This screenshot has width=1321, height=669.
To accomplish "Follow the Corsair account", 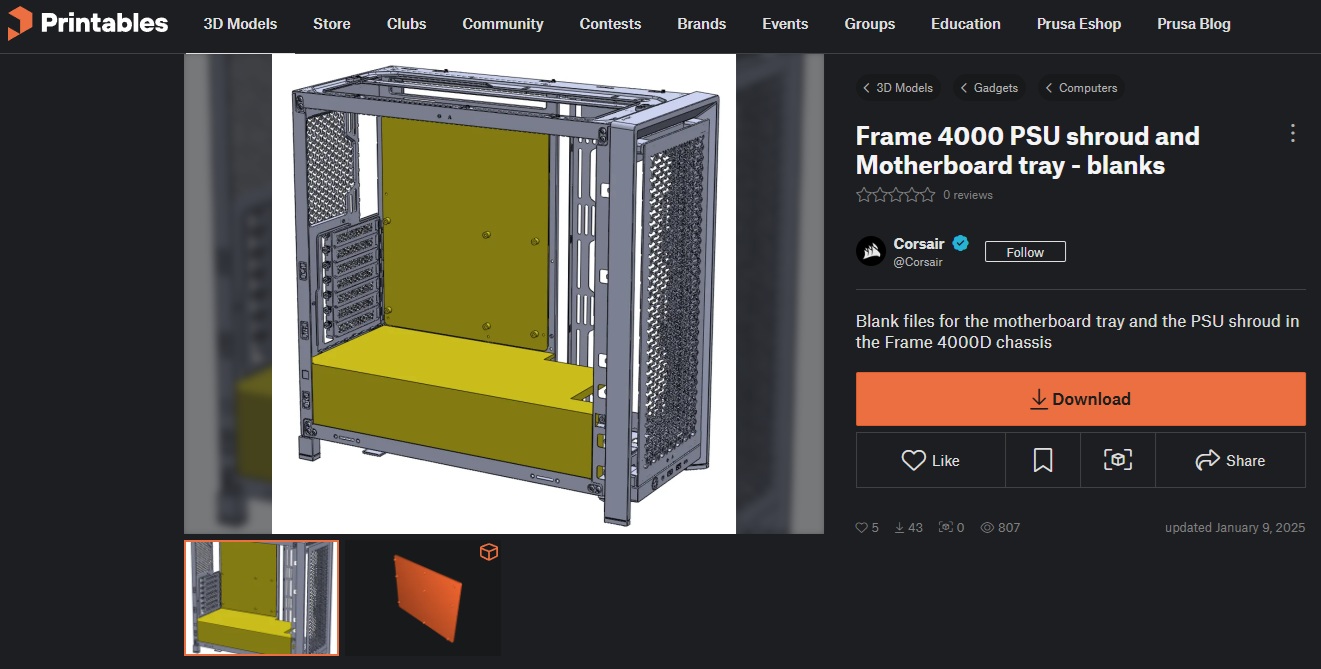I will 1025,252.
